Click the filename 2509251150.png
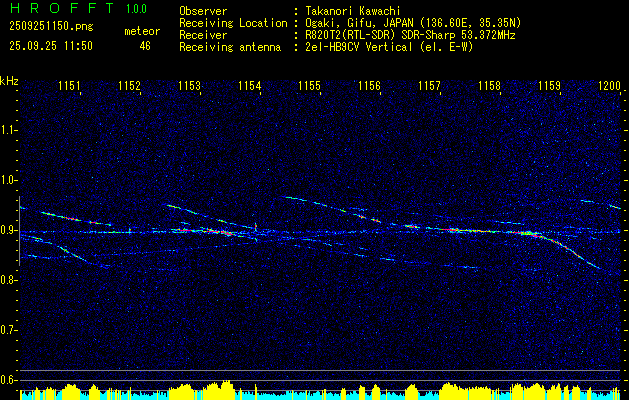This screenshot has width=629, height=400. (51, 27)
